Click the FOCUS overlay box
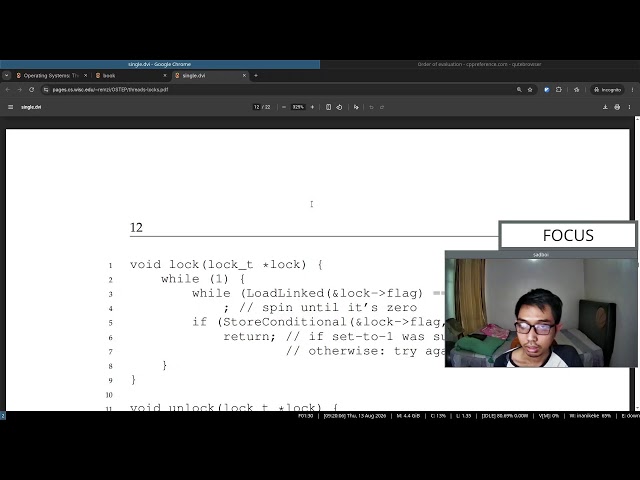The width and height of the screenshot is (640, 480). tap(568, 235)
